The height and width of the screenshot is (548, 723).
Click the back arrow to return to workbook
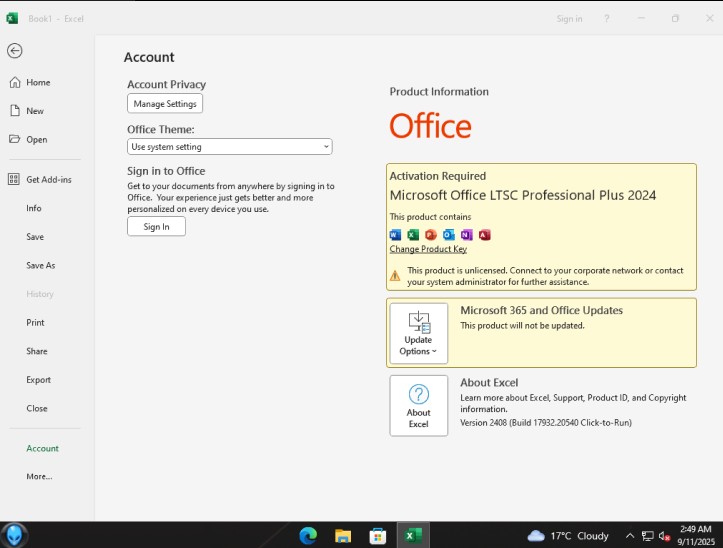click(15, 51)
